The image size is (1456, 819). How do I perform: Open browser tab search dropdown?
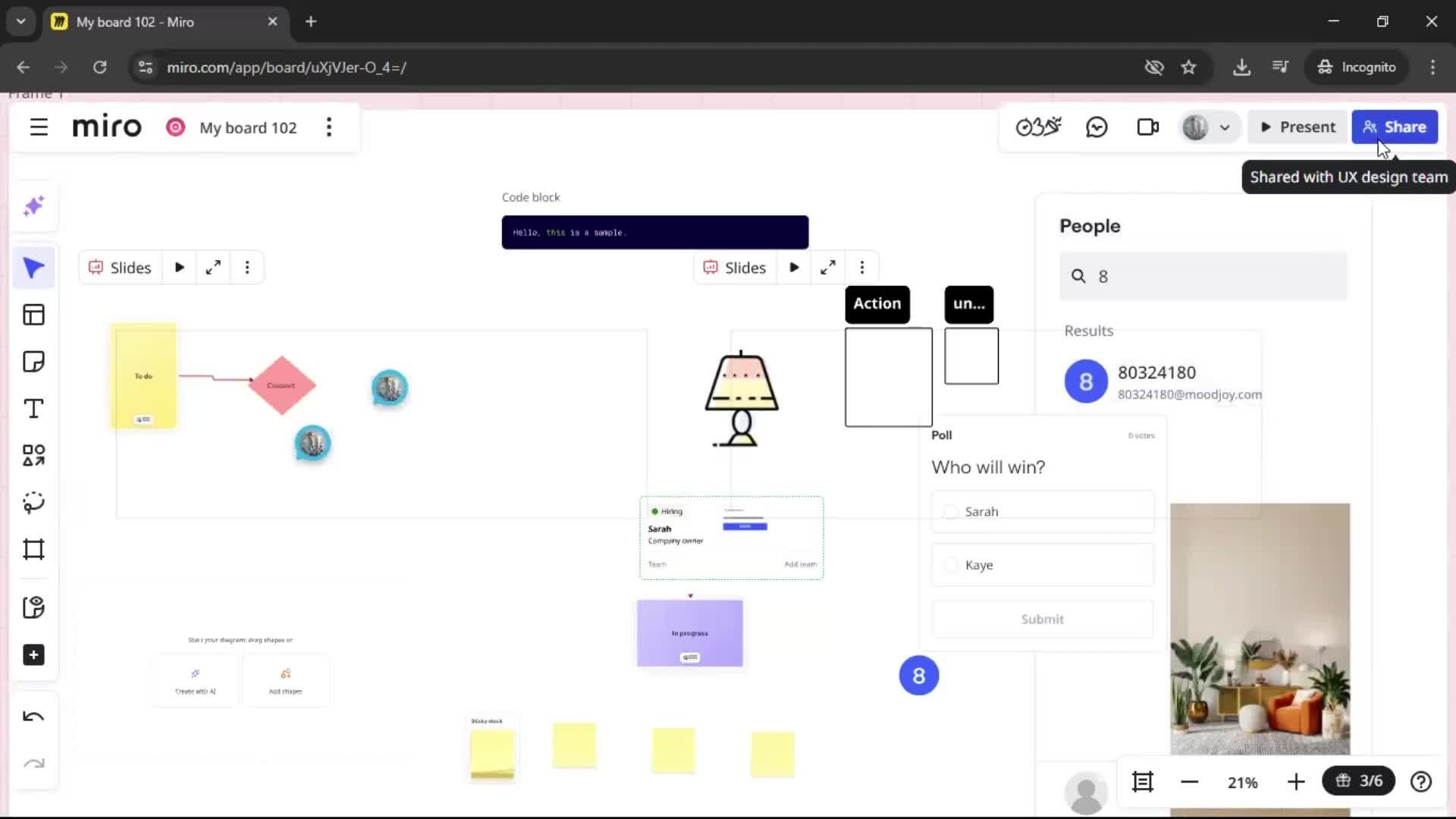21,21
